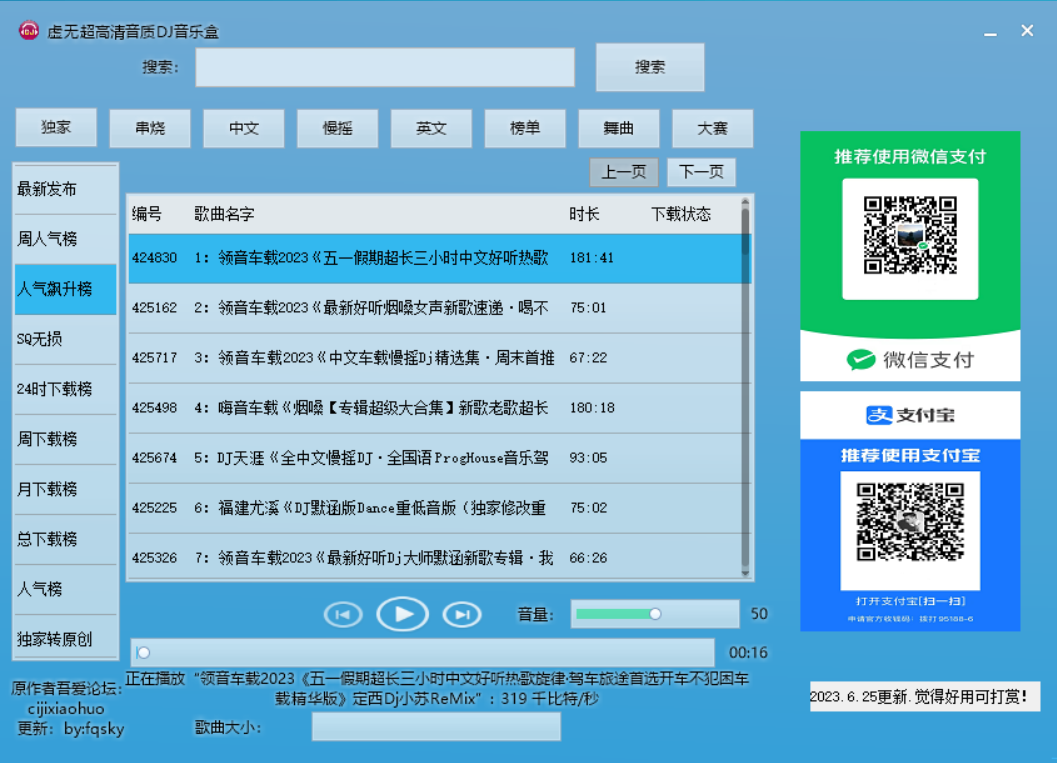Select 慢摇 from the category bar
Screen dimensions: 1057x763
coord(337,128)
